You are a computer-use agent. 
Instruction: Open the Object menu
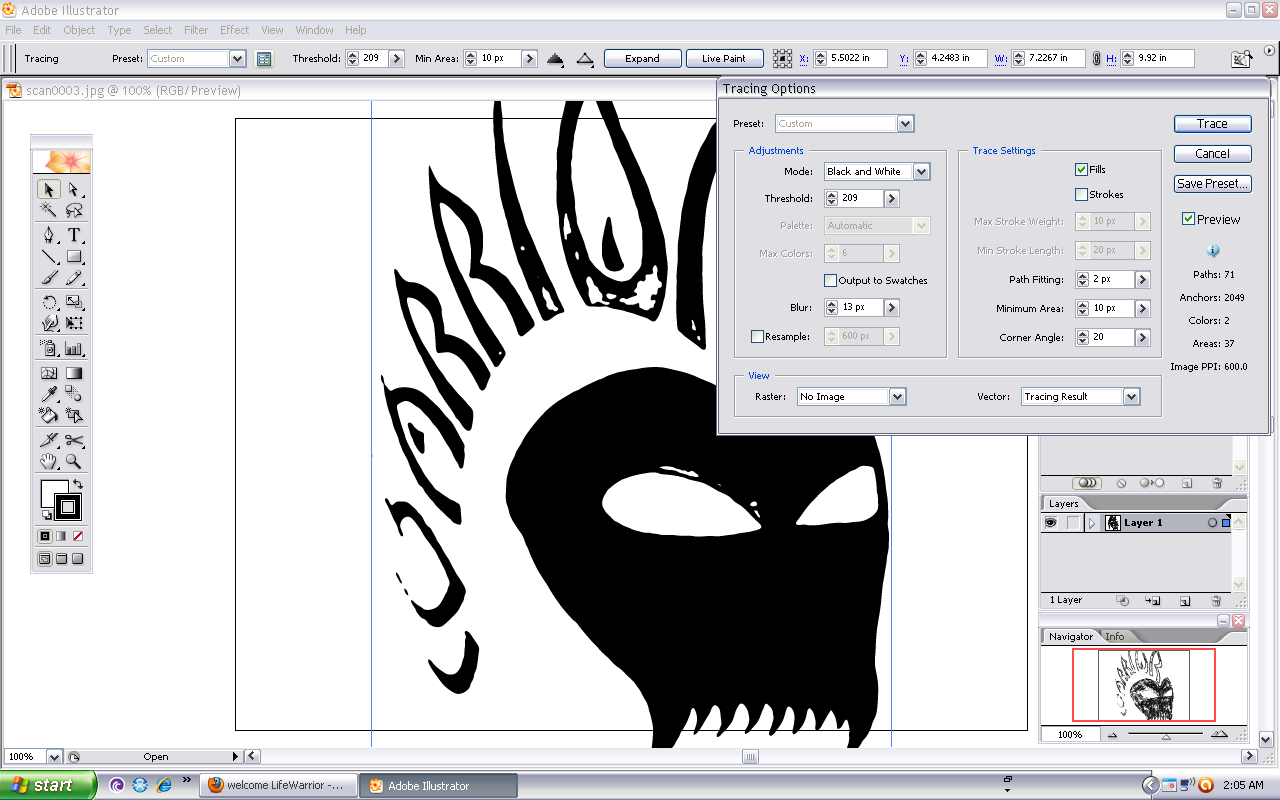point(79,30)
